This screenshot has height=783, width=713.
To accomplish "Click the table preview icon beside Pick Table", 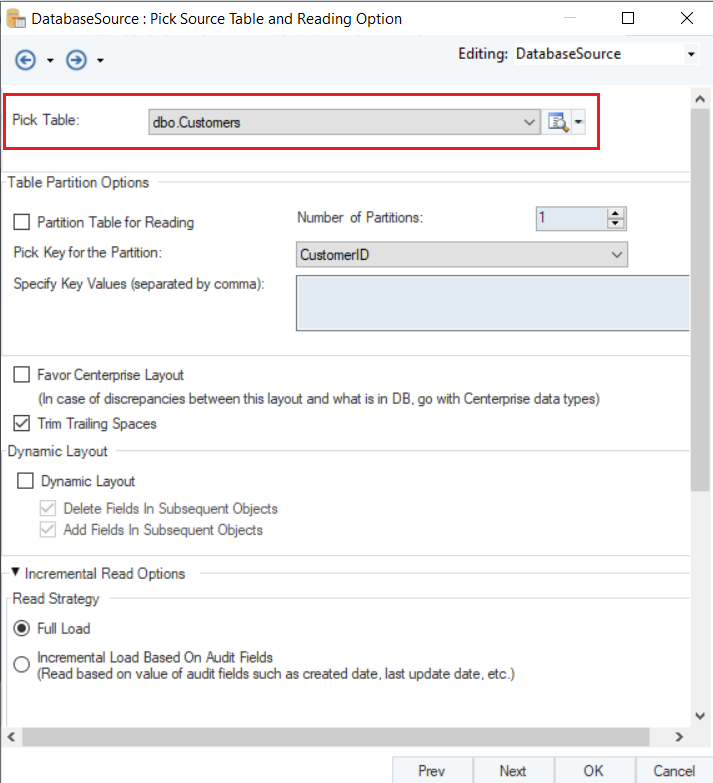I will (x=558, y=122).
